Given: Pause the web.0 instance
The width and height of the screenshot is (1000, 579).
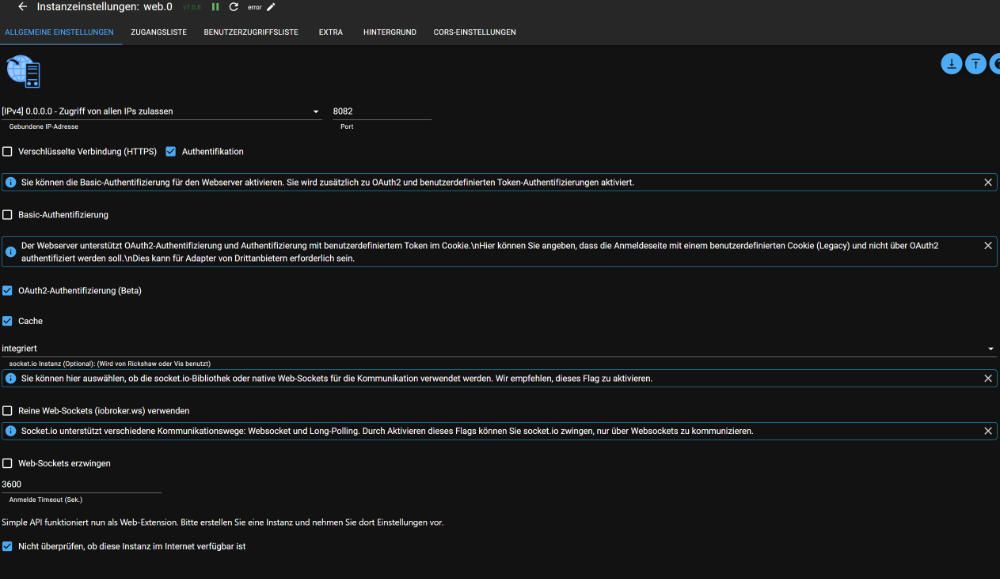Looking at the screenshot, I should [x=215, y=7].
